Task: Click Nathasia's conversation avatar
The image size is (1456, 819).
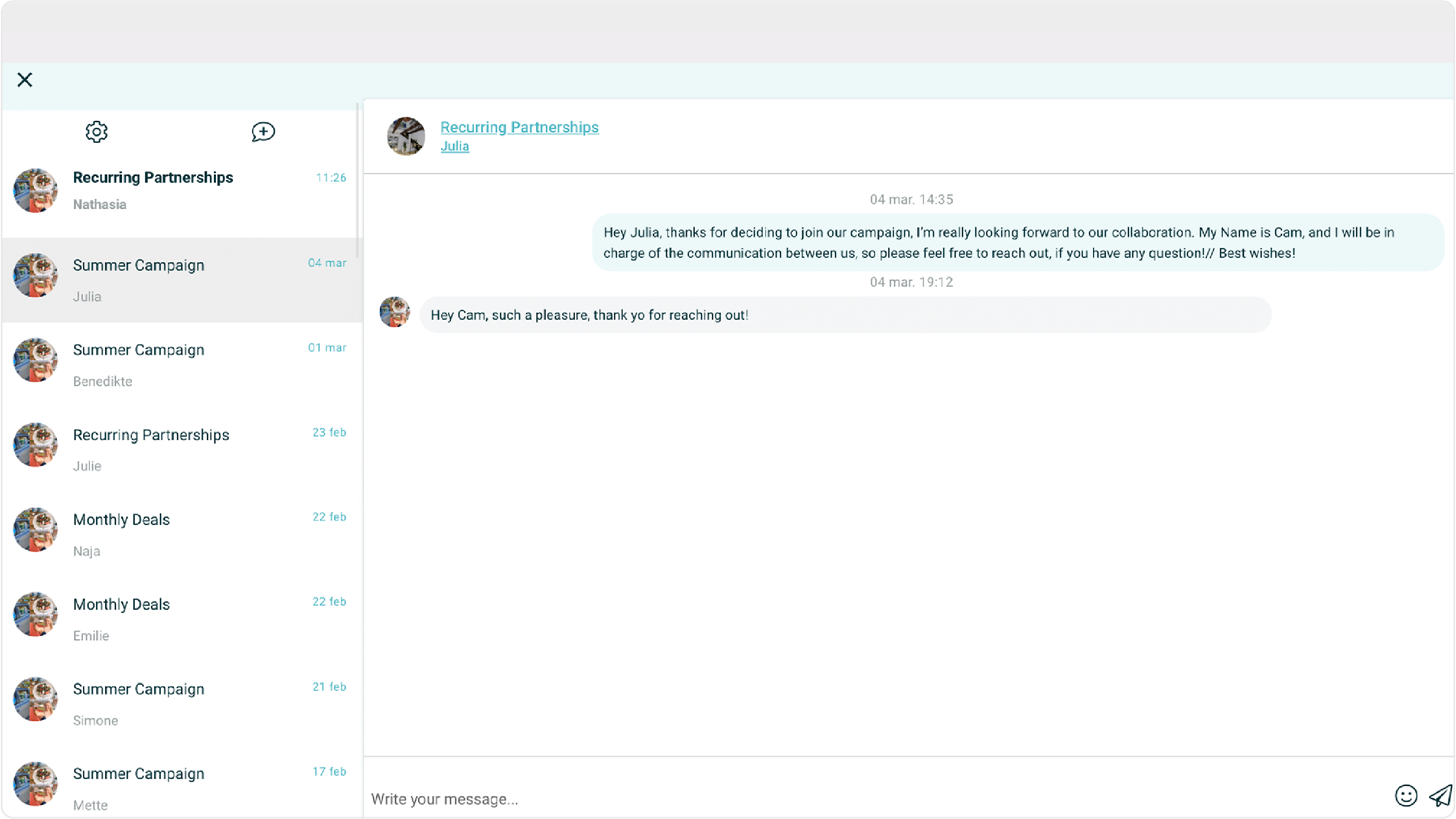Action: pos(36,190)
